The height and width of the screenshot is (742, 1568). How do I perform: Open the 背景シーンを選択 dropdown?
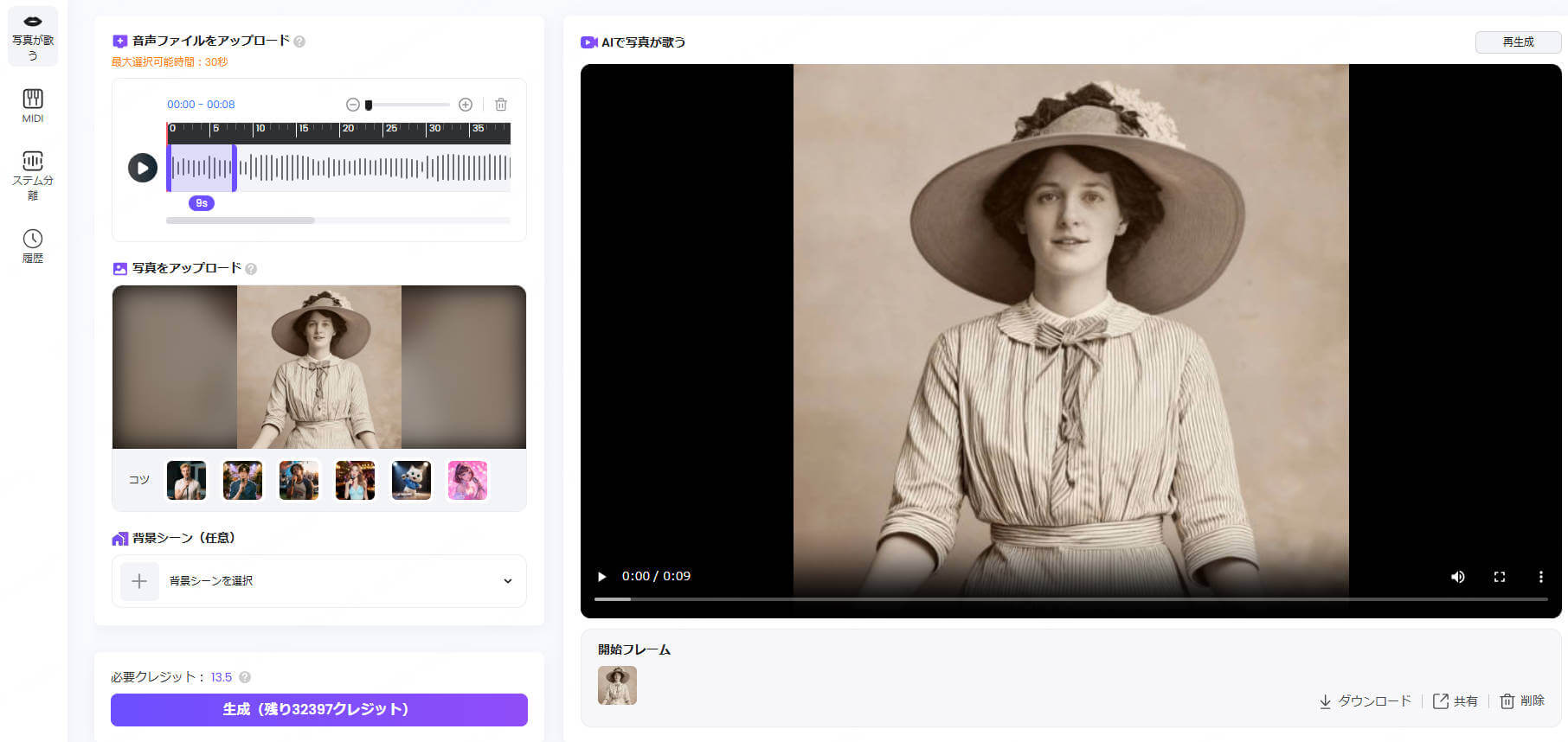point(319,581)
